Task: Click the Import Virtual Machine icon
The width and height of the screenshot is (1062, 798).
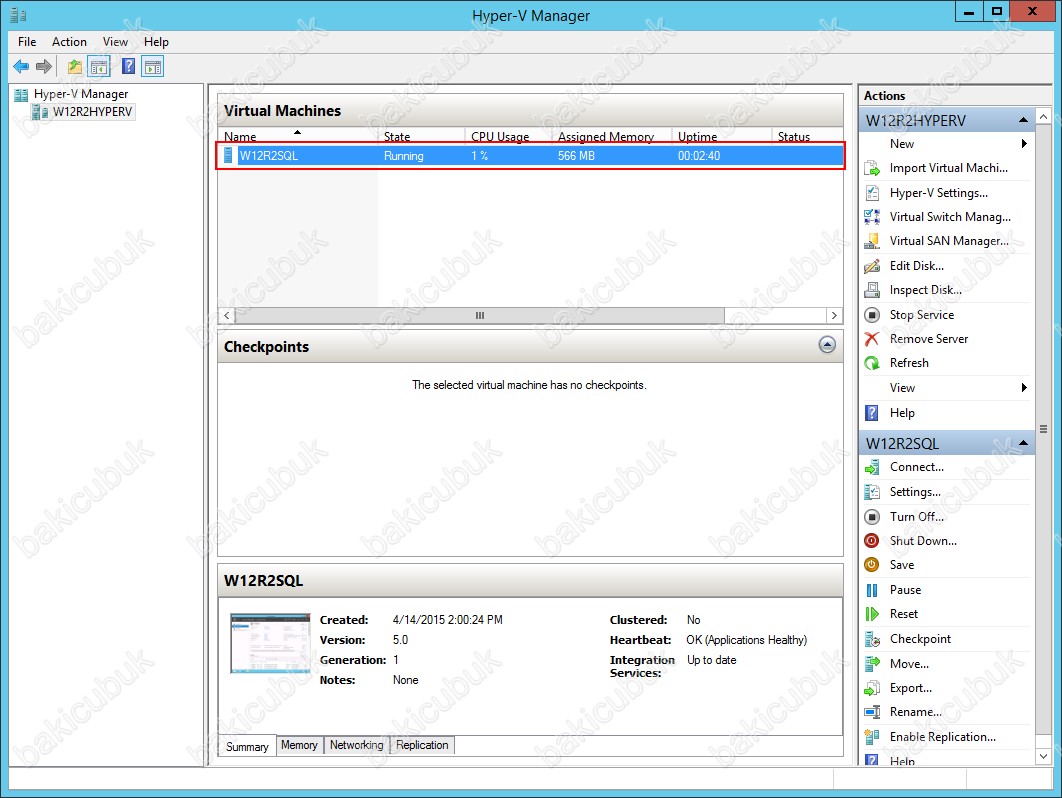Action: point(872,168)
